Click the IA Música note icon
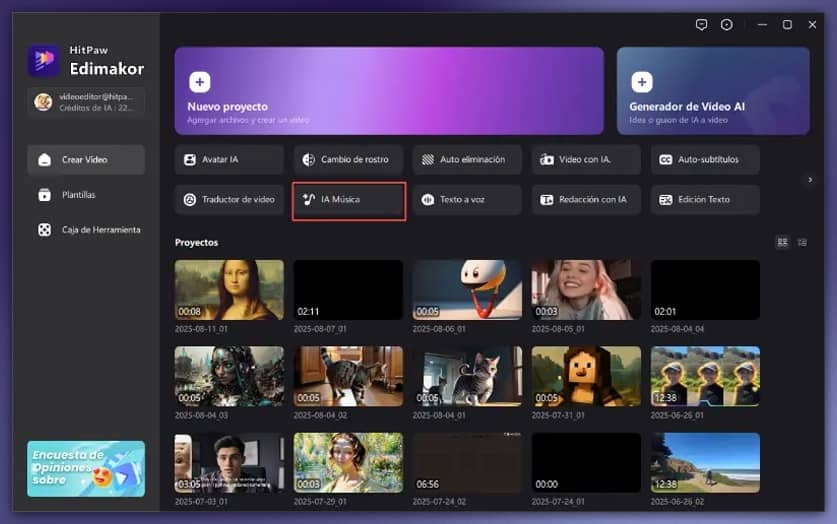Image resolution: width=837 pixels, height=524 pixels. pyautogui.click(x=309, y=200)
